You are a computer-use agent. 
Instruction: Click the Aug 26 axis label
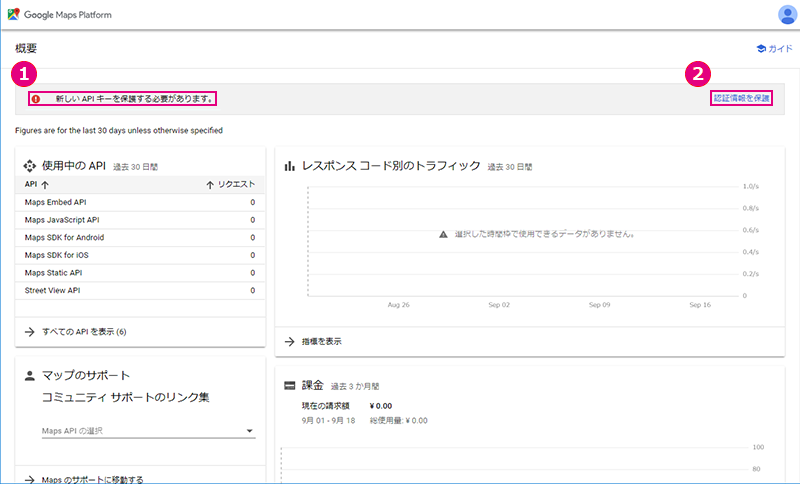pos(398,305)
